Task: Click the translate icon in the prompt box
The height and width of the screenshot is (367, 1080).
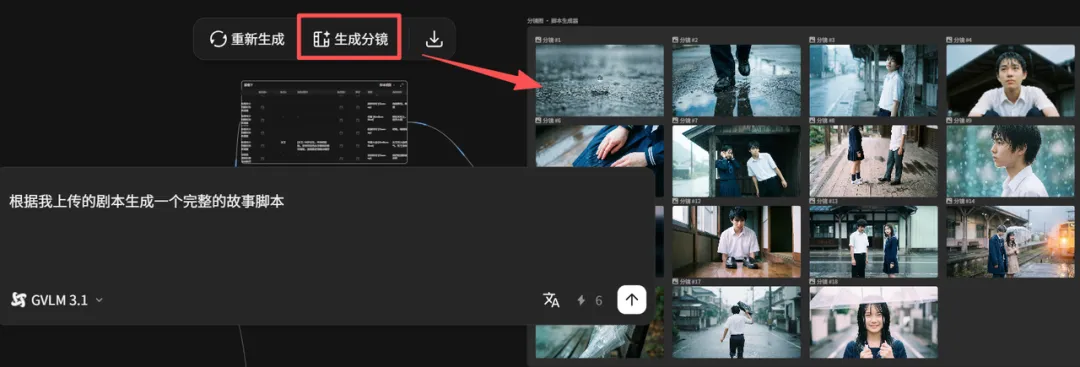Action: point(551,300)
